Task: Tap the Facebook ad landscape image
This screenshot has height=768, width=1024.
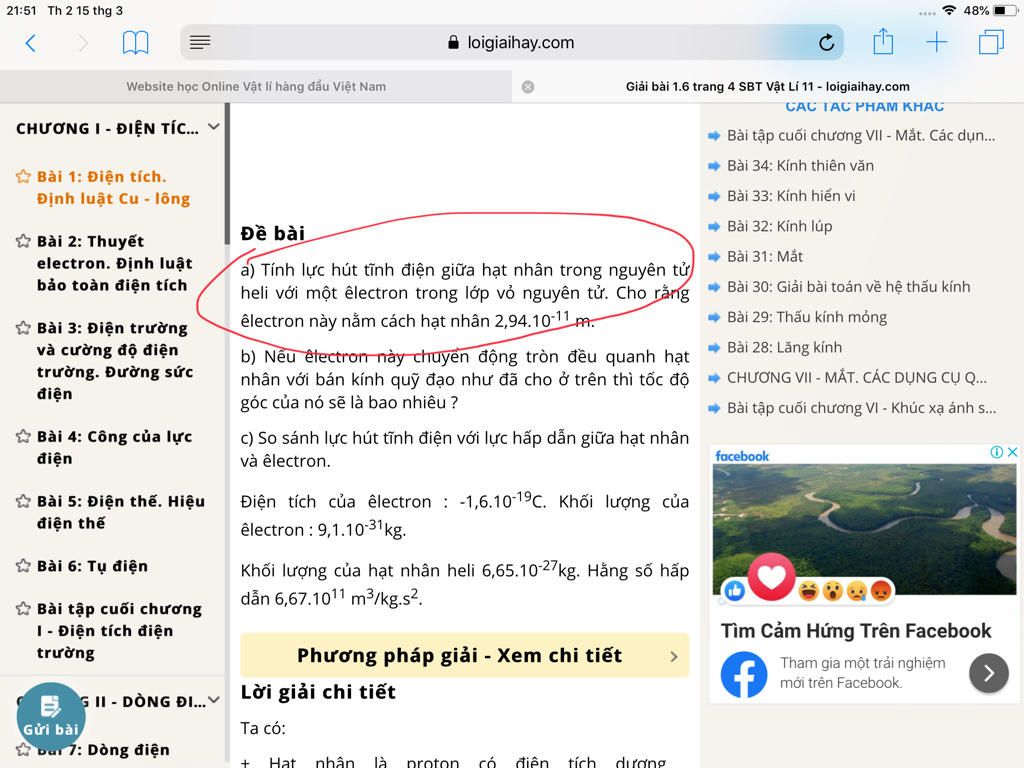Action: point(864,529)
